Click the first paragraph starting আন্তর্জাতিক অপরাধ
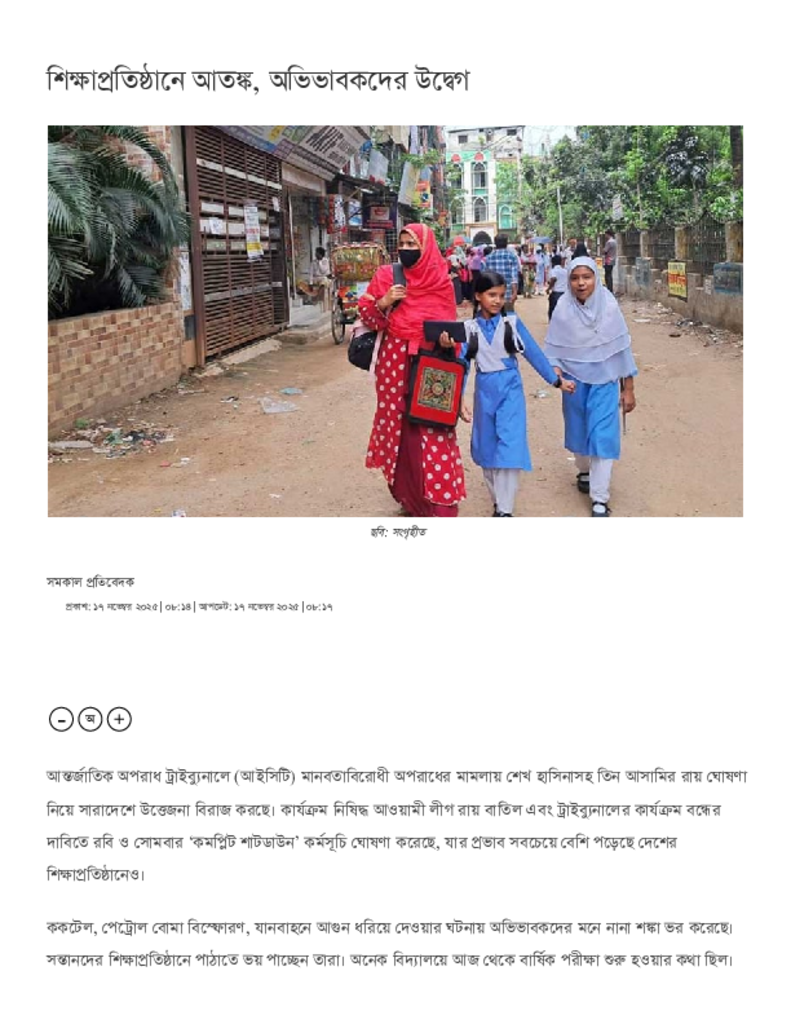 396,825
